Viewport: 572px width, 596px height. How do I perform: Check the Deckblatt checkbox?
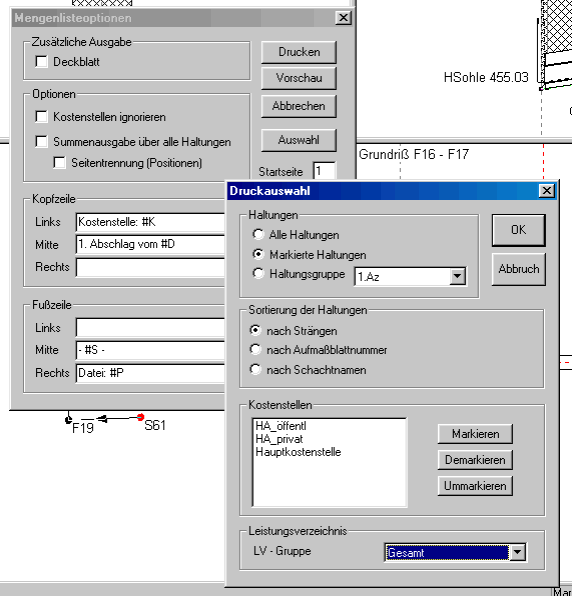point(41,62)
